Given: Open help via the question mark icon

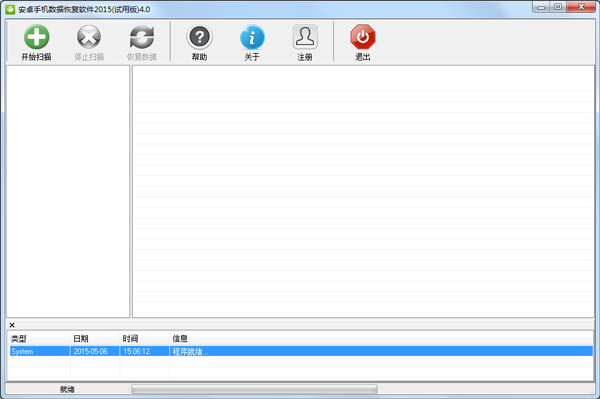Looking at the screenshot, I should click(199, 37).
